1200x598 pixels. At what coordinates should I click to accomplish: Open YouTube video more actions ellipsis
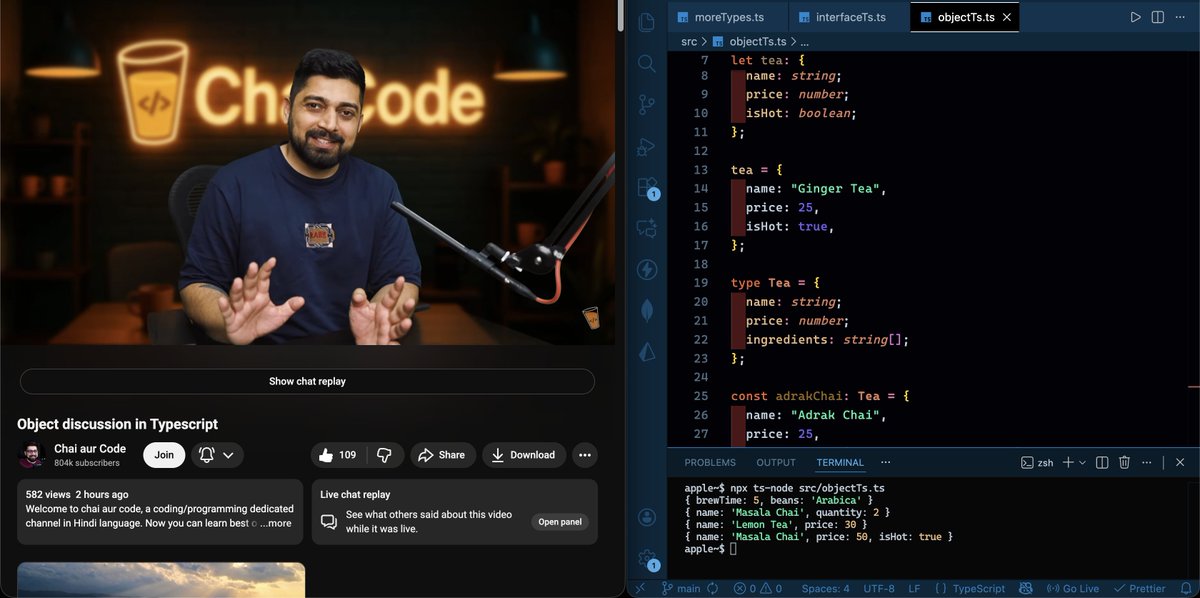pos(585,454)
